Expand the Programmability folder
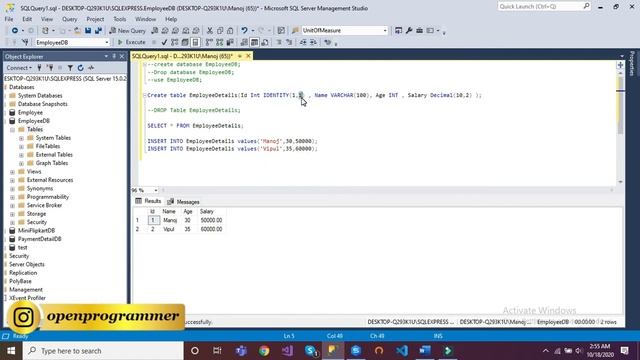The width and height of the screenshot is (640, 360). (12, 197)
